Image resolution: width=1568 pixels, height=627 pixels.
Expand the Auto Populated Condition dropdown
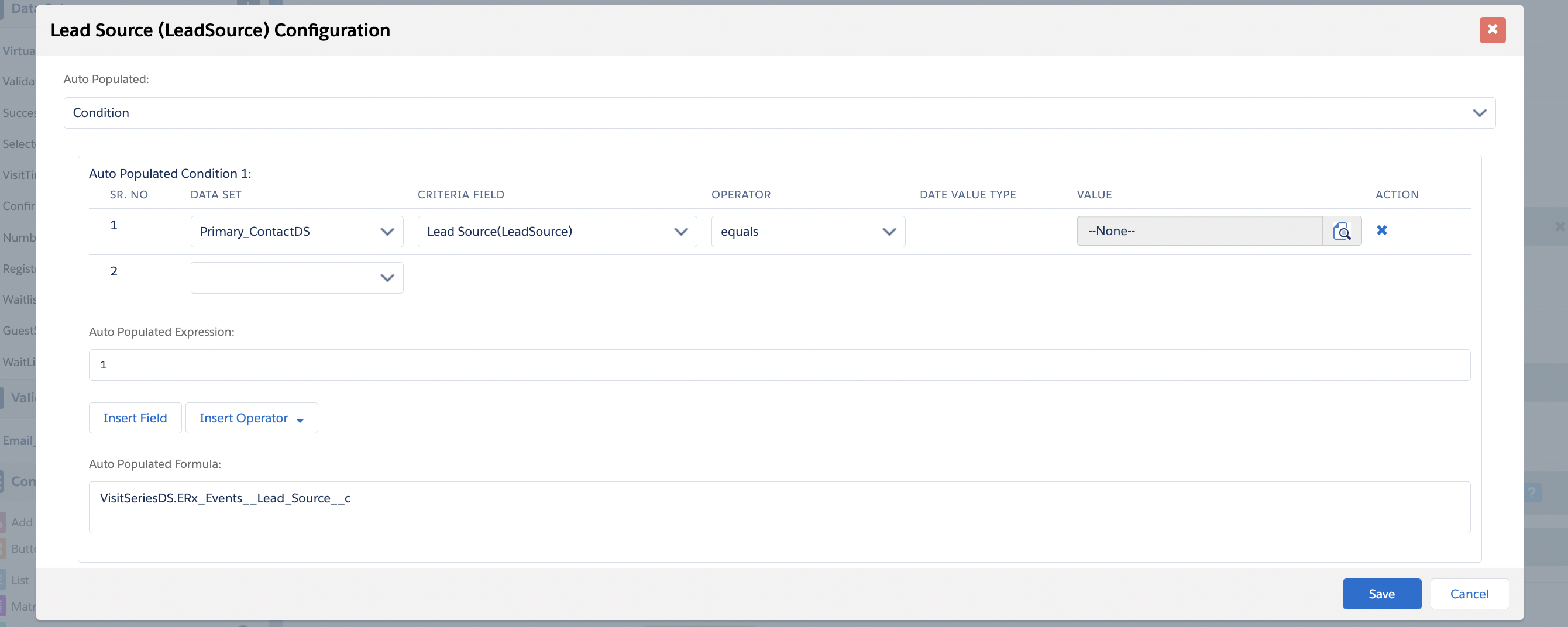point(779,113)
